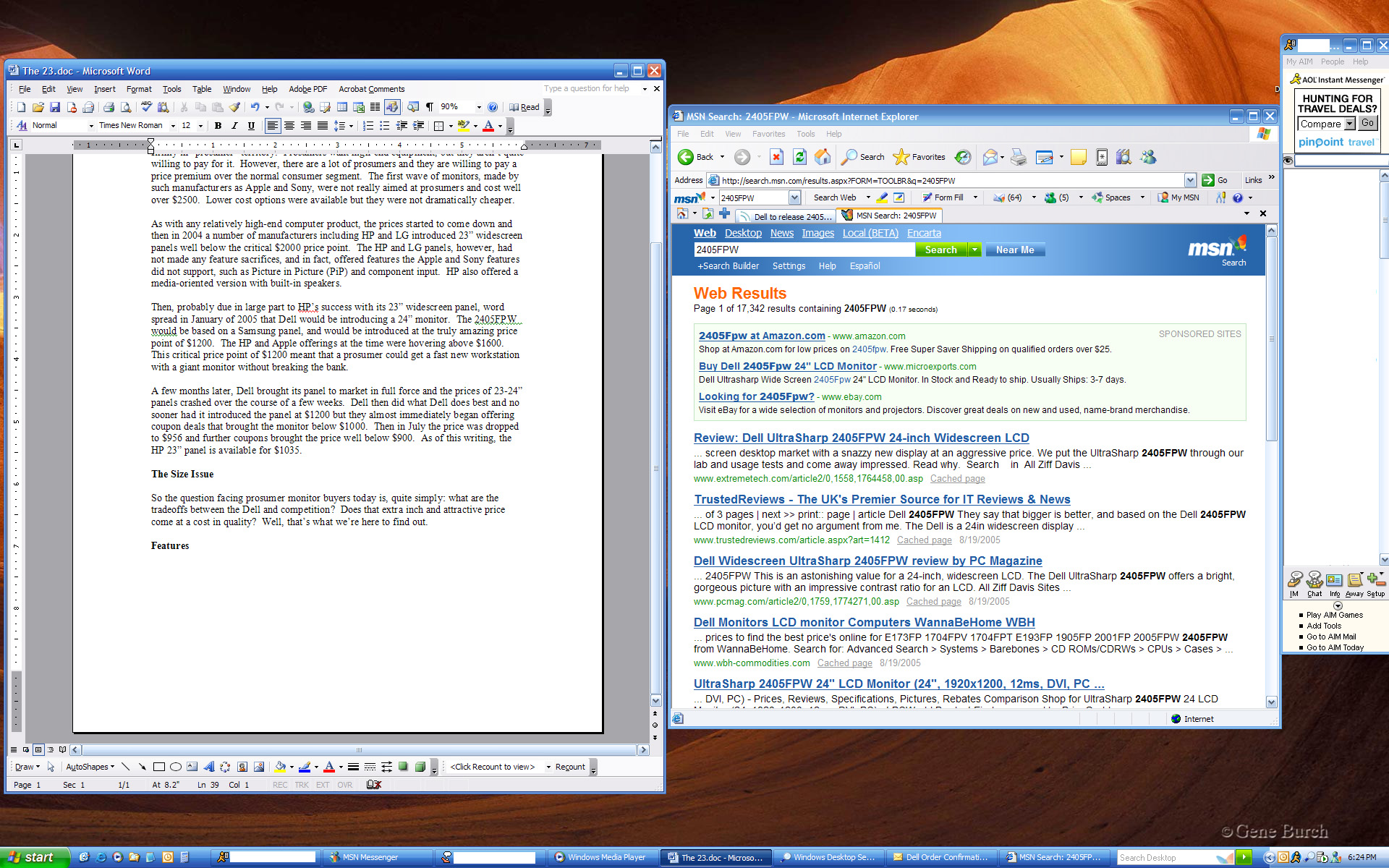1389x868 pixels.
Task: Insert a table using Word's Insert Table icon
Action: 342,107
